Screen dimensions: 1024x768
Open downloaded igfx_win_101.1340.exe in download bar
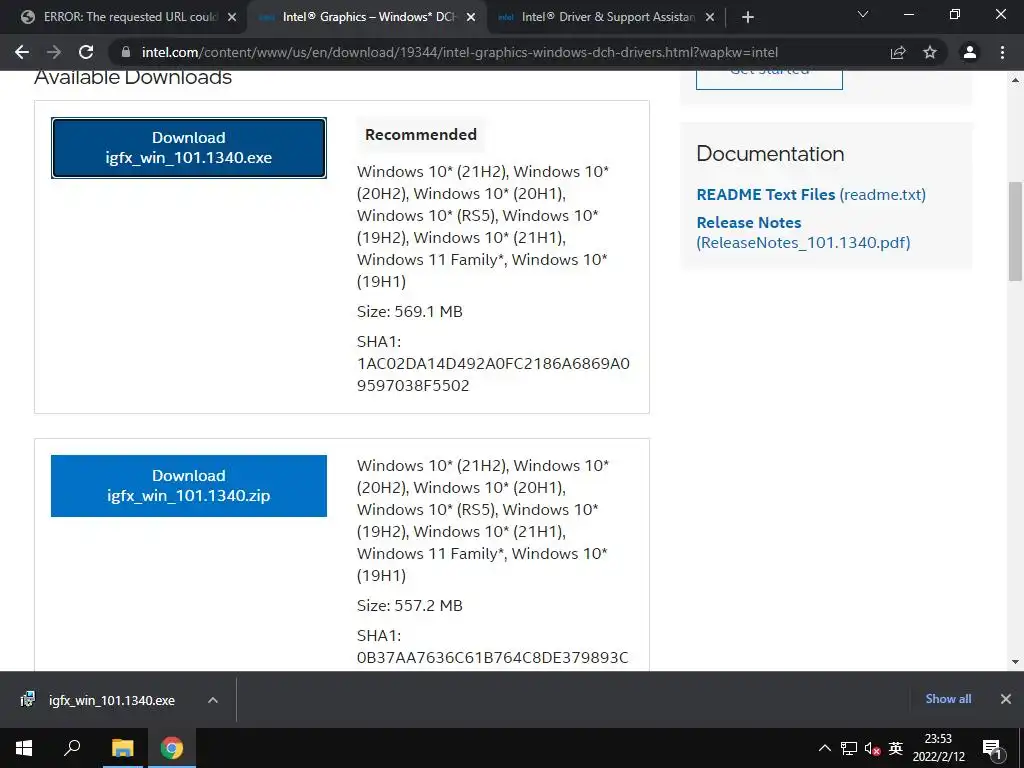pos(112,700)
